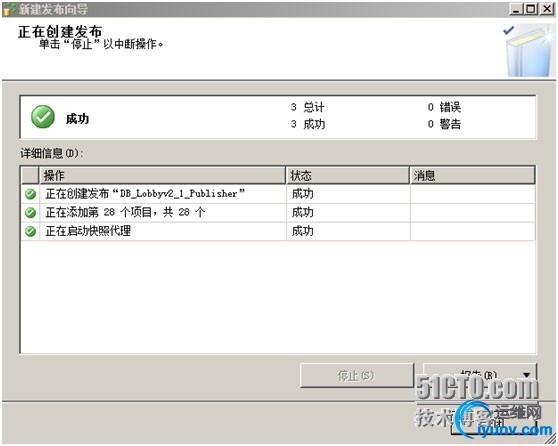Click the 消息 column header
558x446 pixels.
(472, 175)
